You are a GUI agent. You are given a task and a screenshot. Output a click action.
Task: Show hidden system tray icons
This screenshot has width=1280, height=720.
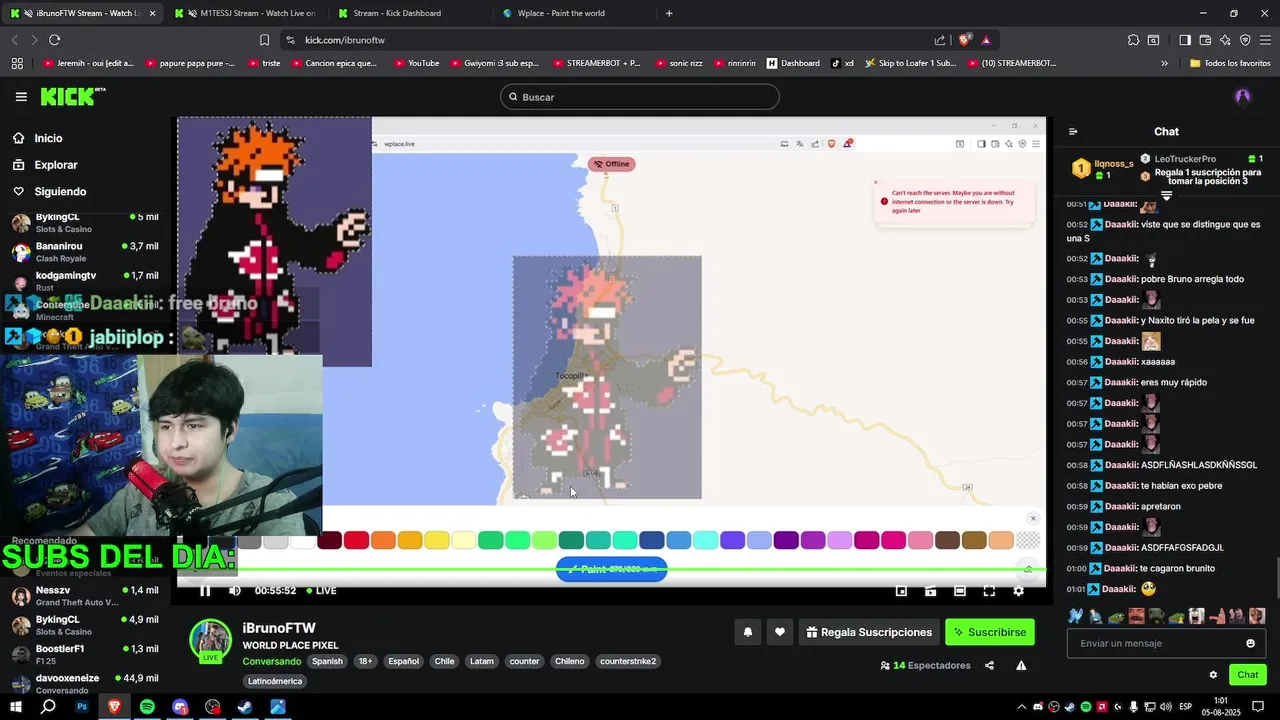(1021, 707)
